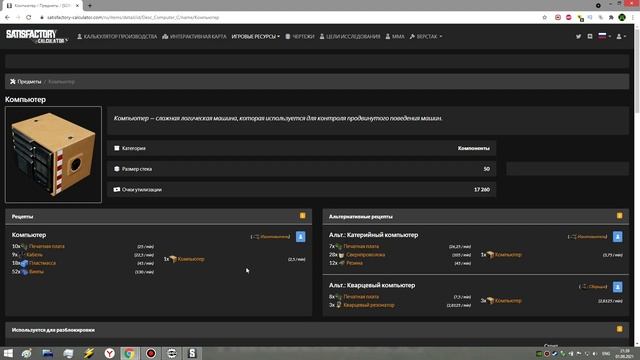Image resolution: width=640 pixels, height=360 pixels.
Task: Expand the Верстак dropdown menu
Action: point(426,36)
